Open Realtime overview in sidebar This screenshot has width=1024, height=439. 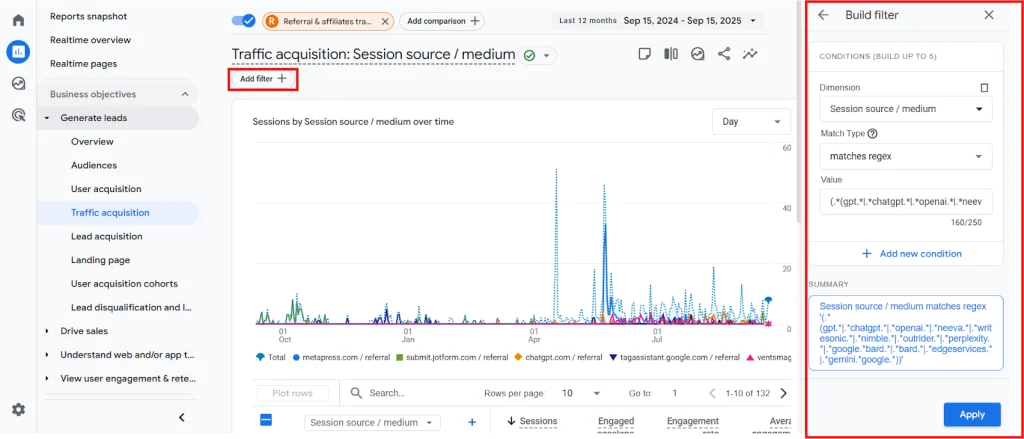(x=90, y=40)
